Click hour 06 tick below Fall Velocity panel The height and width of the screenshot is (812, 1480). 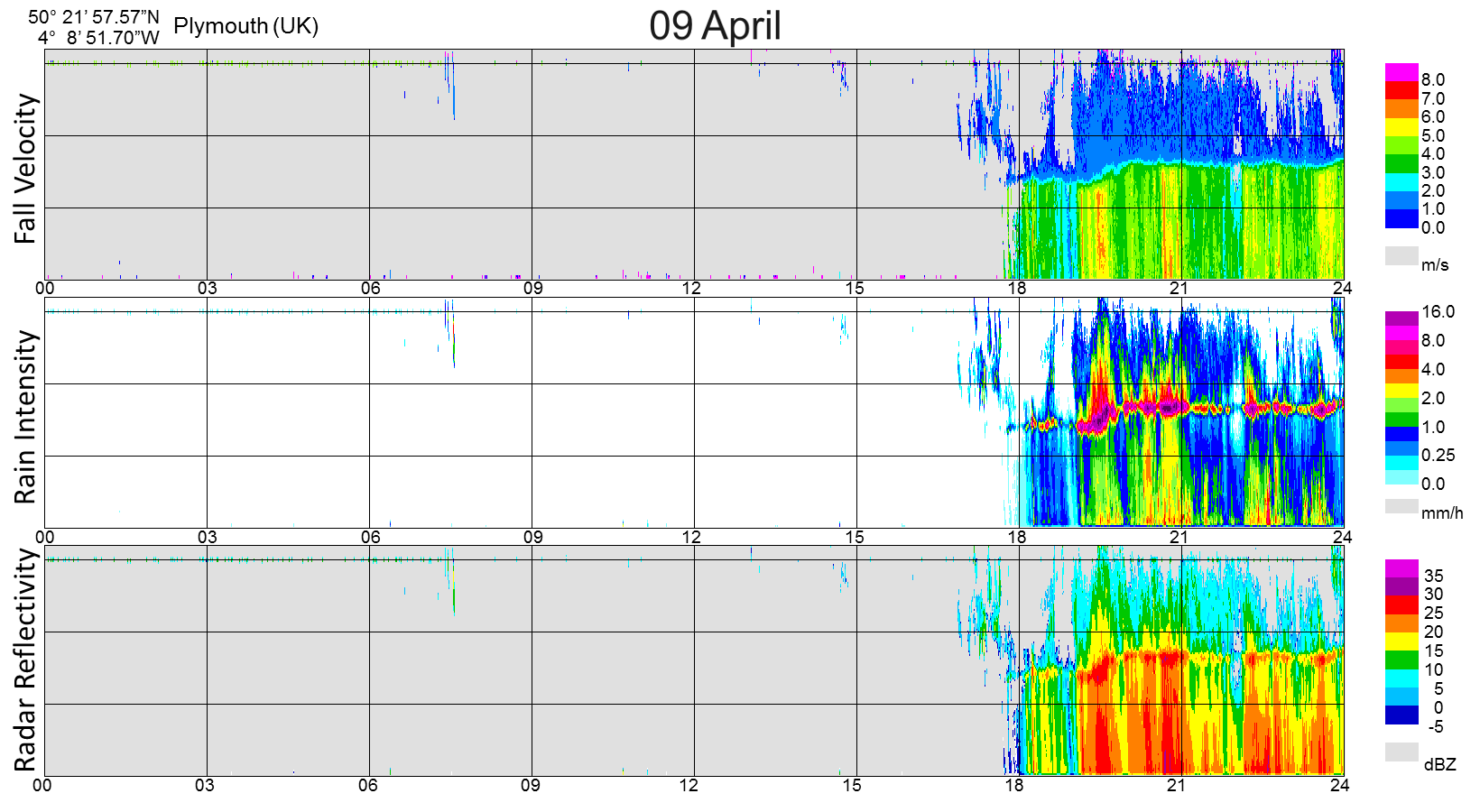pyautogui.click(x=370, y=289)
